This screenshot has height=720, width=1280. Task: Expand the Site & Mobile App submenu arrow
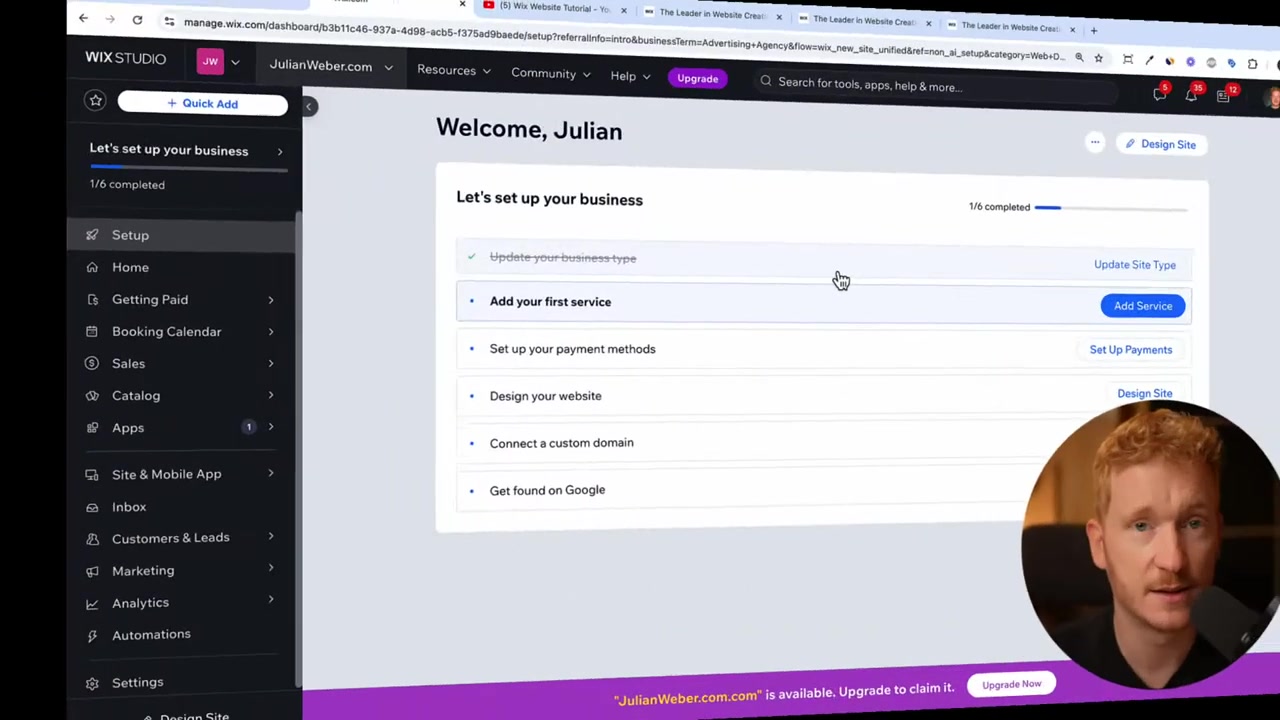click(271, 474)
